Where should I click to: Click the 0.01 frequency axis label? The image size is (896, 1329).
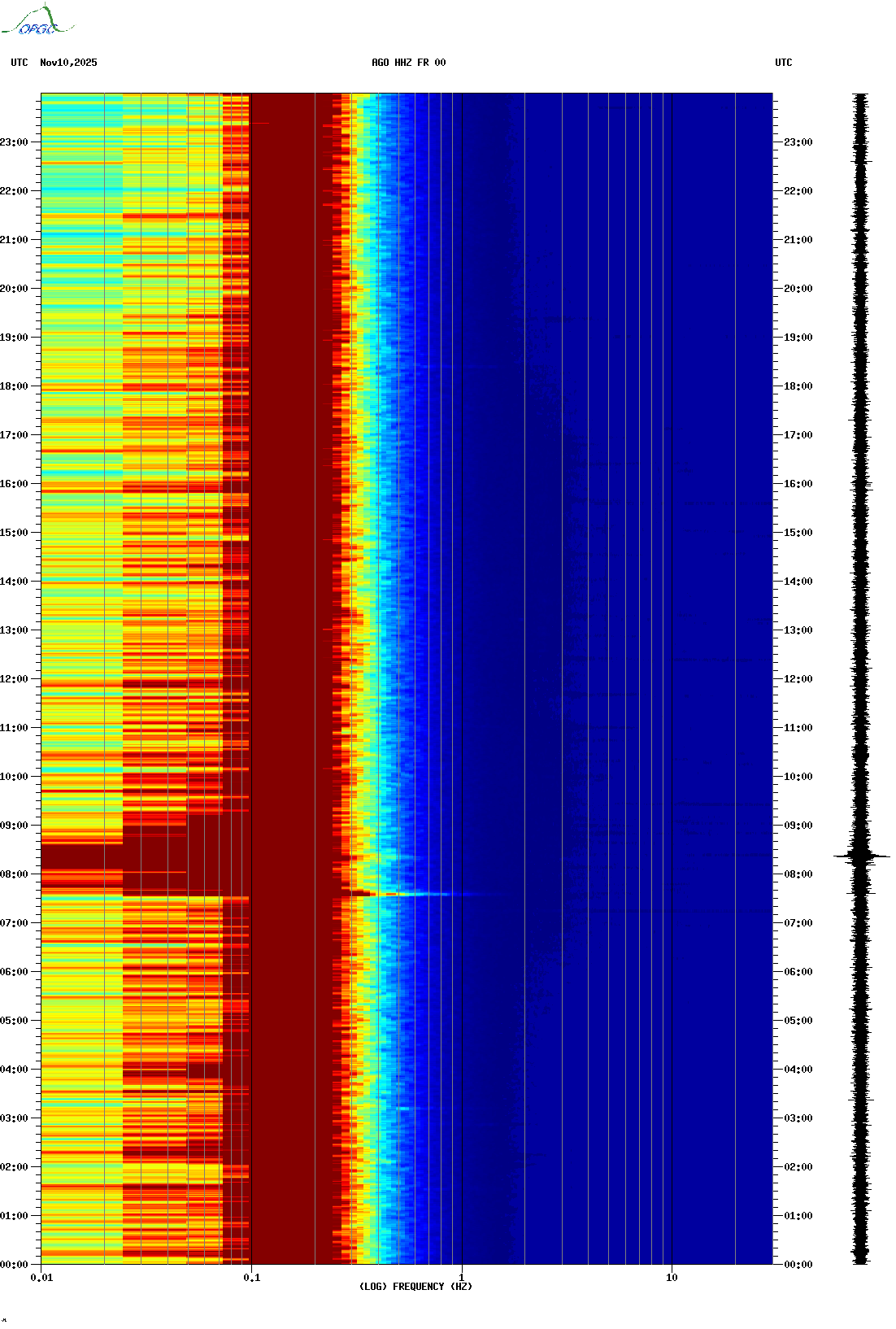(x=41, y=1278)
